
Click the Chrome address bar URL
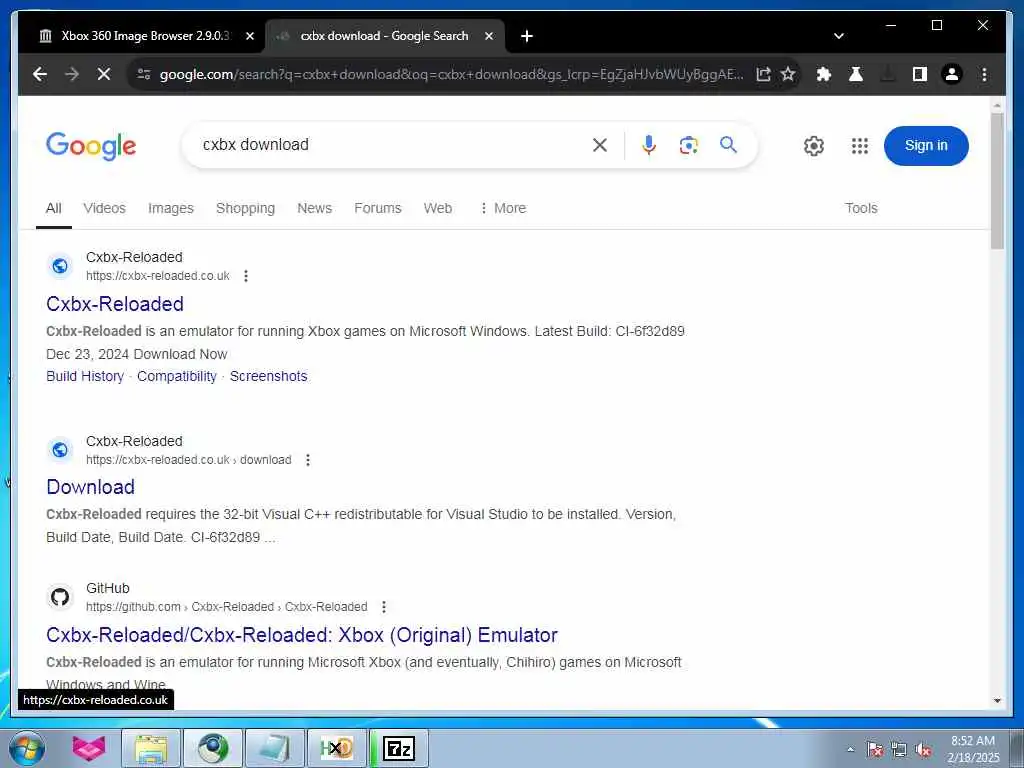451,74
